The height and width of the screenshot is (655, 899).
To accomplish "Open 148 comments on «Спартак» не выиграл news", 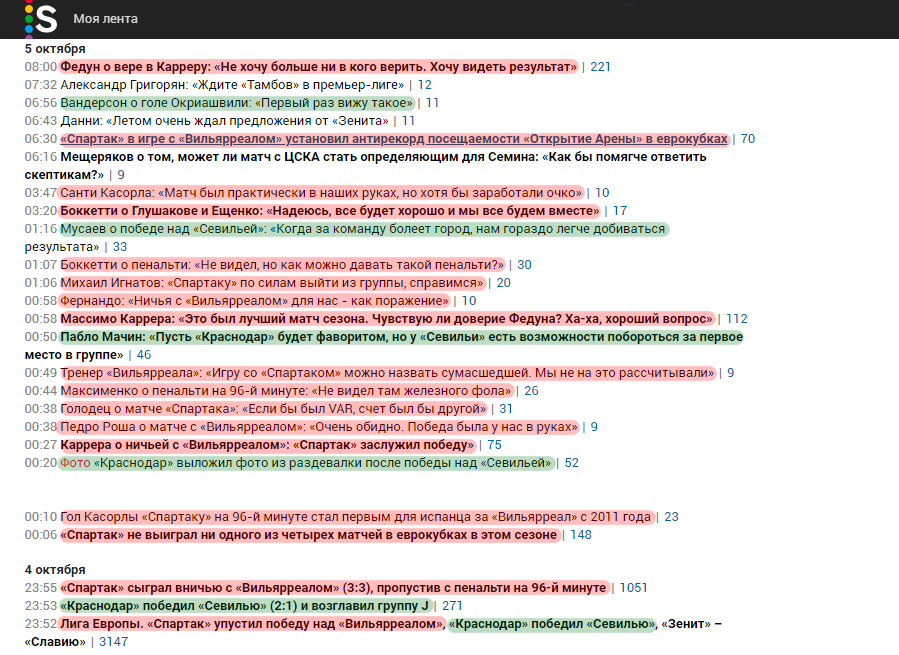I will (581, 535).
